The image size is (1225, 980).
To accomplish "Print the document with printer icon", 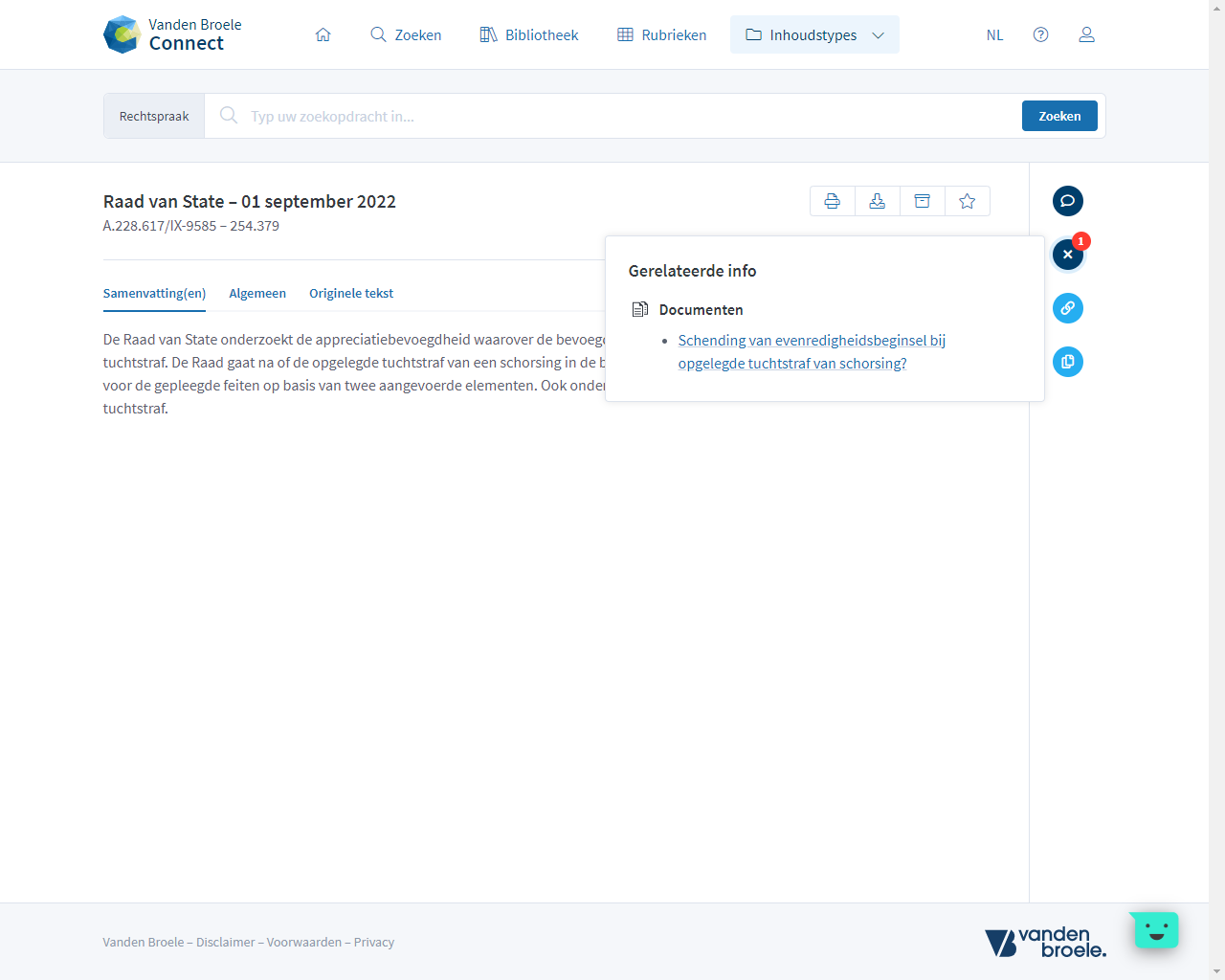I will tap(833, 201).
